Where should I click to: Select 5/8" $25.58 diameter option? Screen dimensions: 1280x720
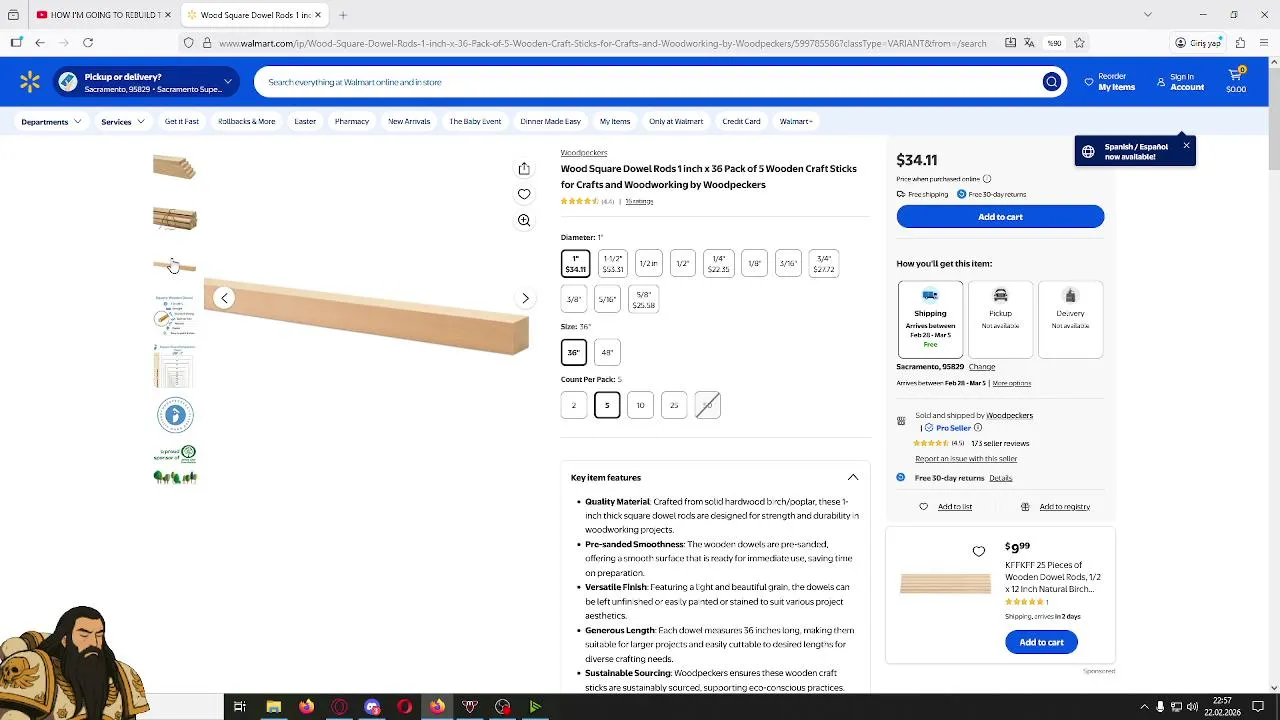[x=644, y=299]
